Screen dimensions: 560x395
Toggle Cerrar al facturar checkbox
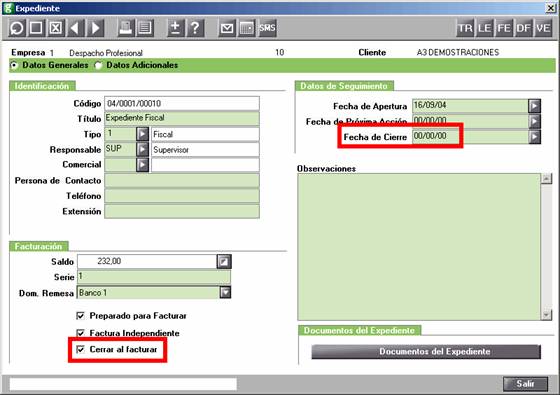tap(80, 349)
